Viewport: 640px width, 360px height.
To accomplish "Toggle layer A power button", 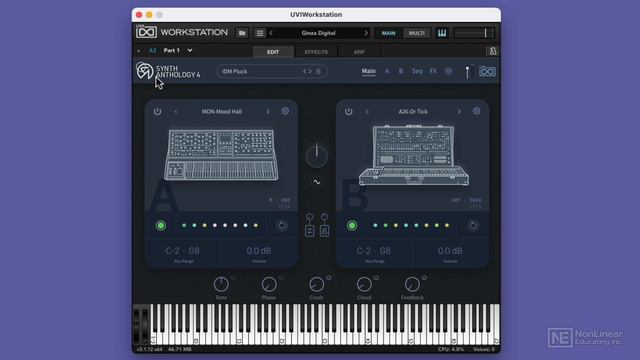I will pyautogui.click(x=158, y=111).
